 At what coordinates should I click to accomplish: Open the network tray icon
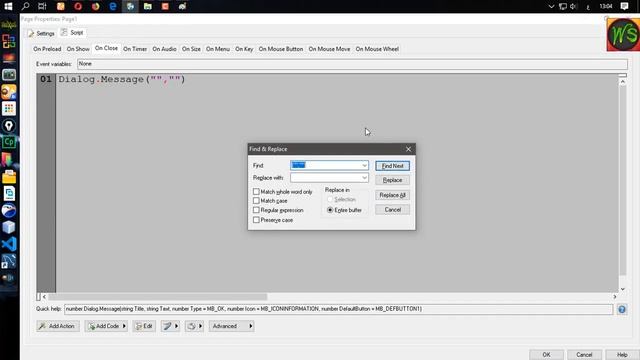pos(563,6)
